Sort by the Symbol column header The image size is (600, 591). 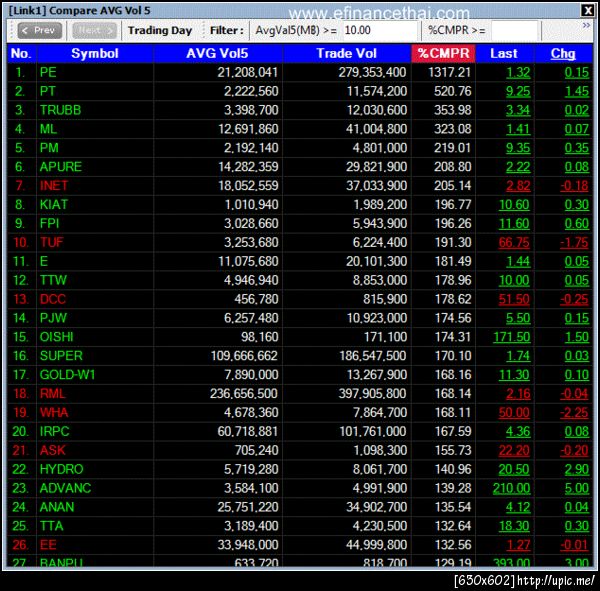(95, 54)
